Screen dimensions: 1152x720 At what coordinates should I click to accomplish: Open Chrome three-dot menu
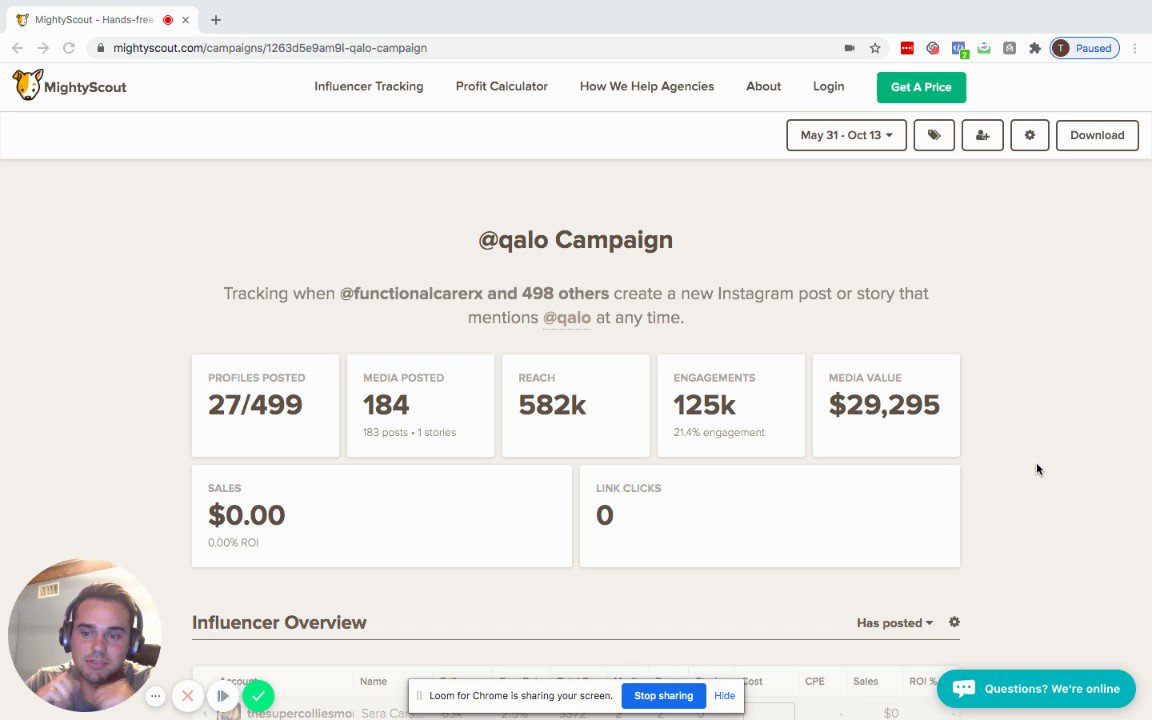coord(1134,48)
